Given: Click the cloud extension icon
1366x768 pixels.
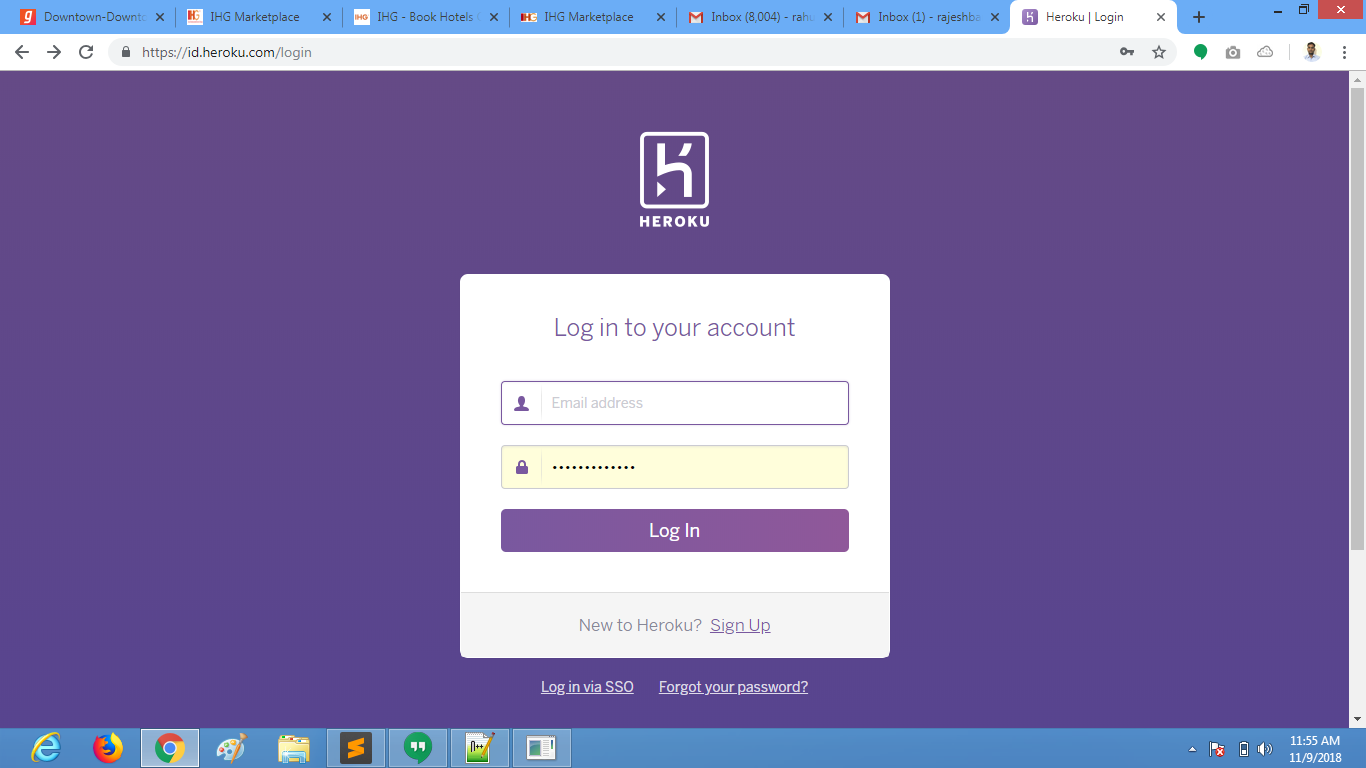Looking at the screenshot, I should point(1265,50).
